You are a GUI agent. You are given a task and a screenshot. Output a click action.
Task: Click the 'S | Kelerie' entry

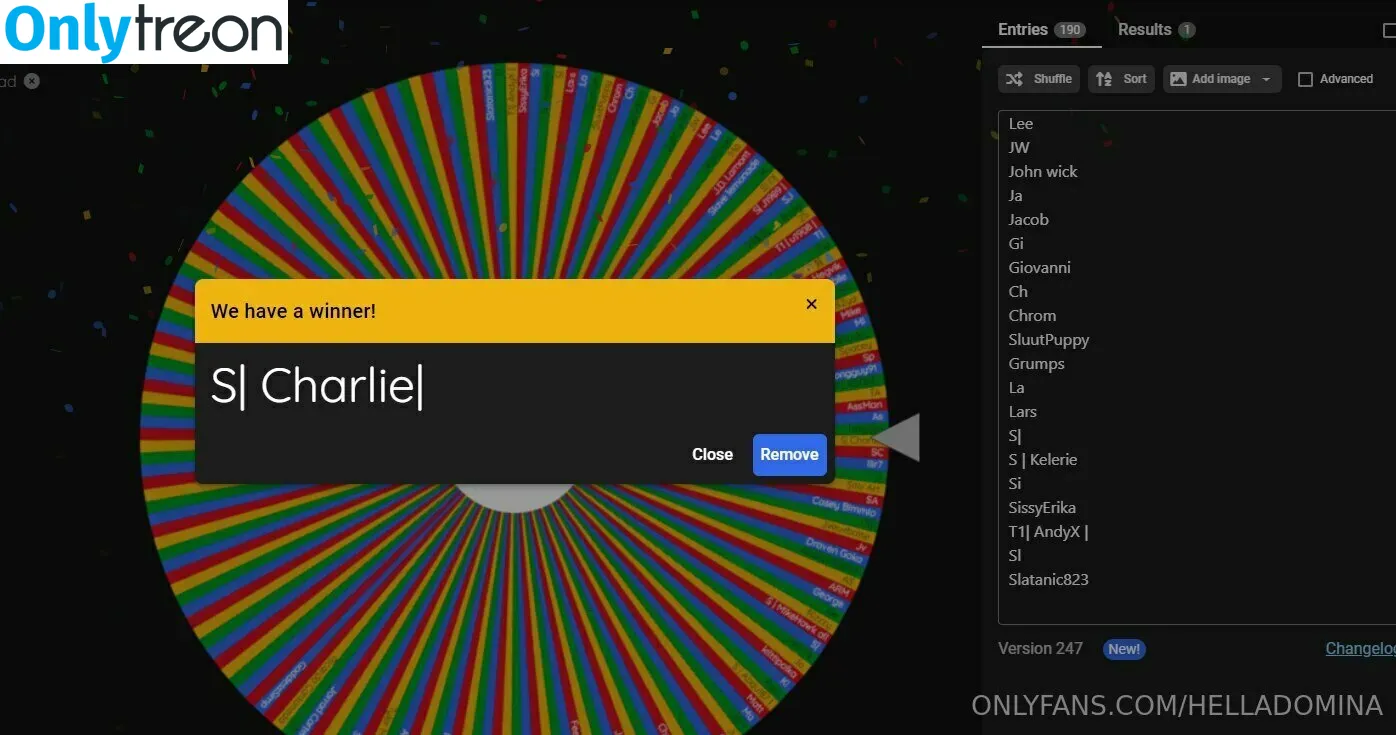point(1042,460)
